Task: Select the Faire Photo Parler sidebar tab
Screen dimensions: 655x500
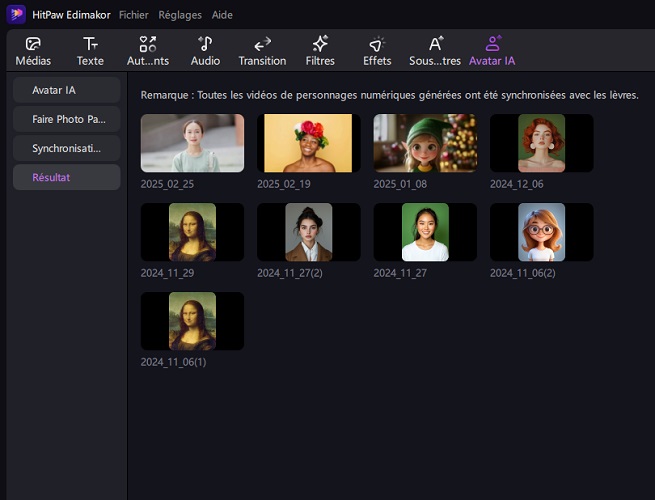Action: coord(66,120)
